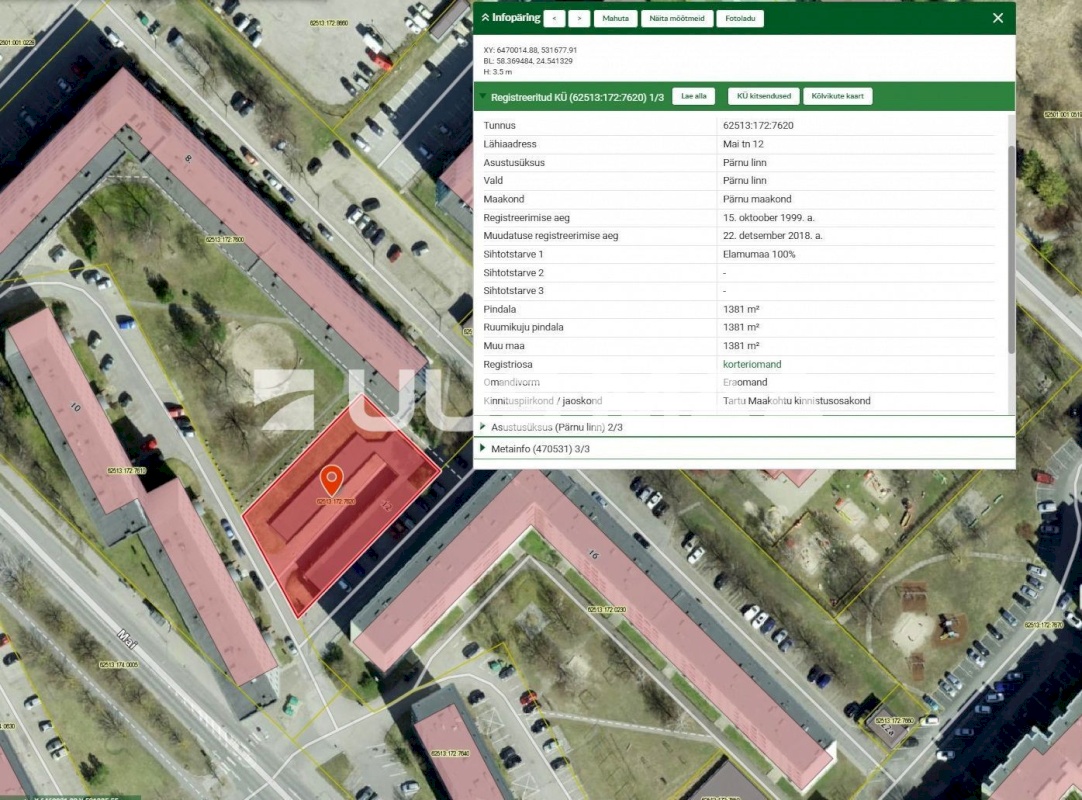The height and width of the screenshot is (800, 1082).
Task: Click the Lae alla download button
Action: tap(694, 96)
